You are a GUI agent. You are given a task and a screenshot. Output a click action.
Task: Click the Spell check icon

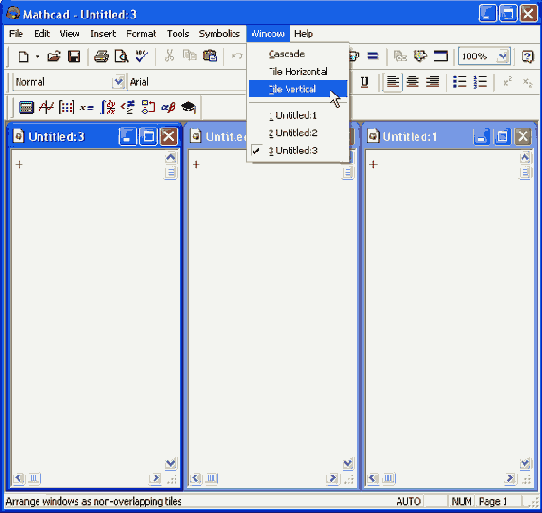(x=141, y=56)
